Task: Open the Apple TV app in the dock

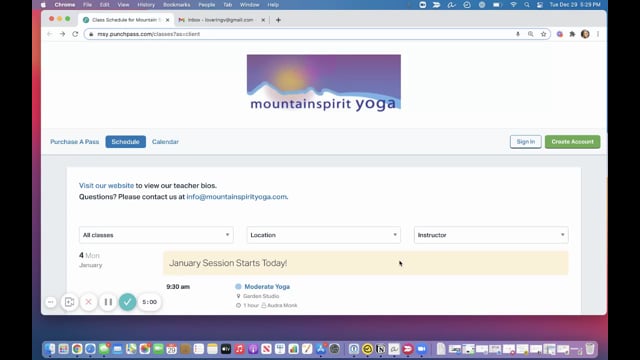Action: (226, 349)
